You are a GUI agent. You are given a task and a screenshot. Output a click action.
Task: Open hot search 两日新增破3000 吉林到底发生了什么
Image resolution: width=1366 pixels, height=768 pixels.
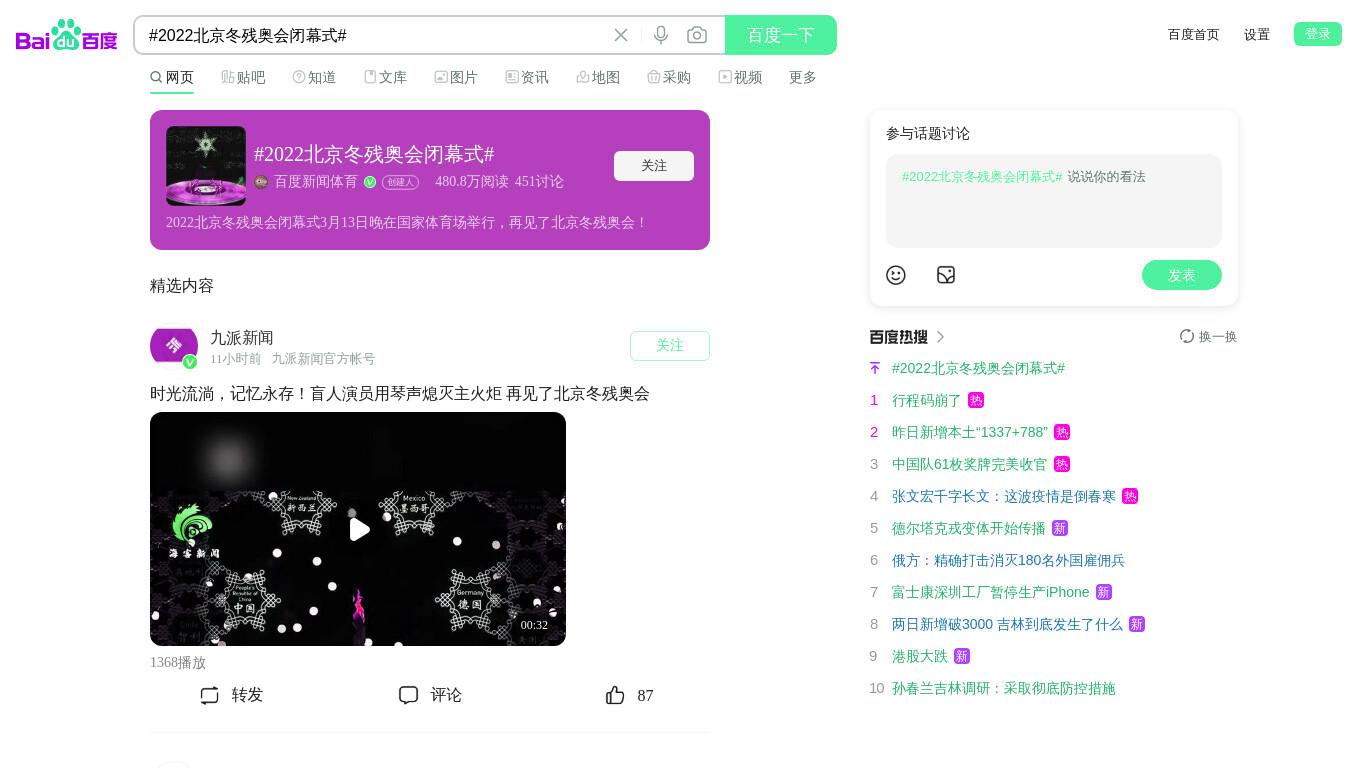1007,624
